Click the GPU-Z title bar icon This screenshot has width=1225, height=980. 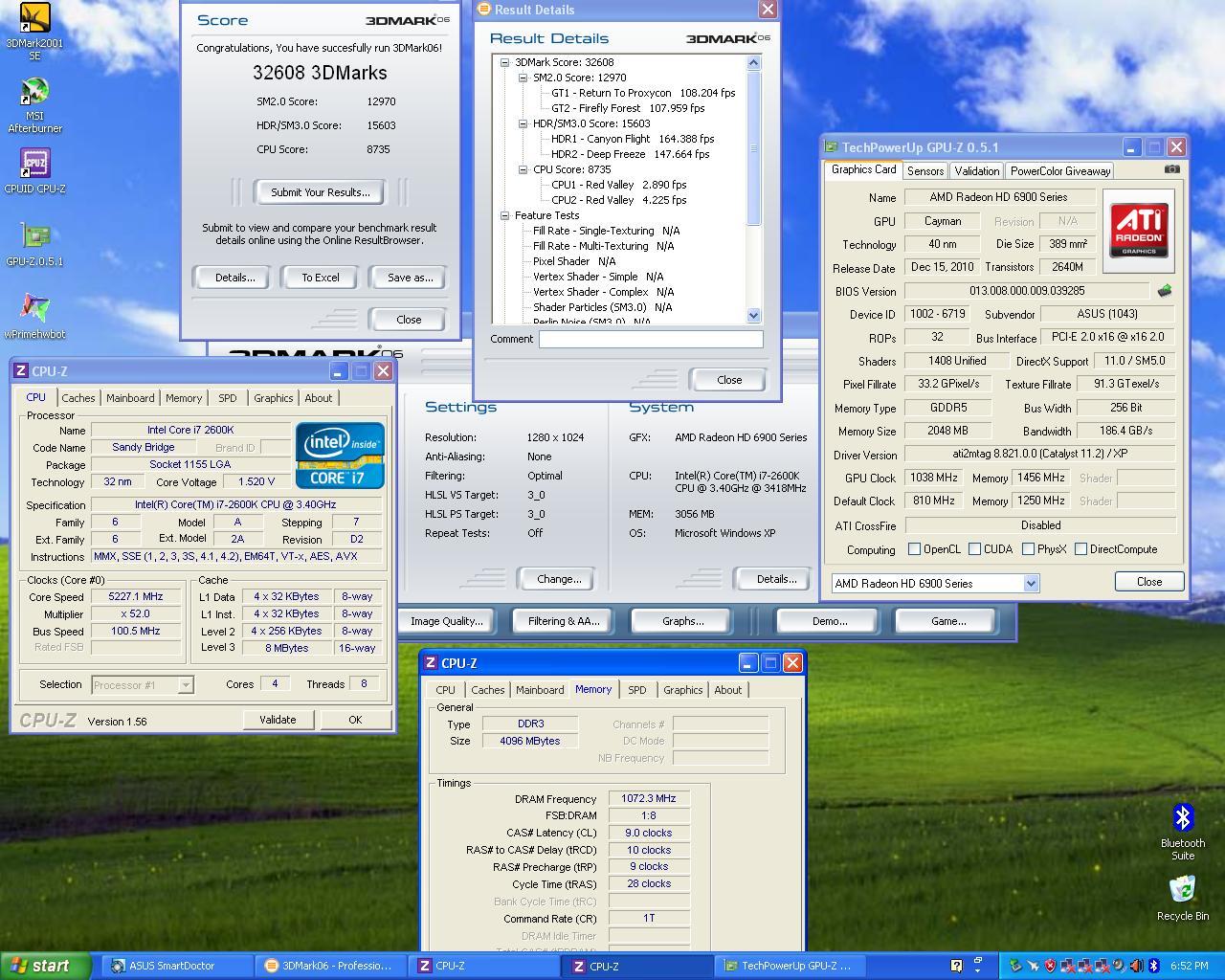[832, 147]
